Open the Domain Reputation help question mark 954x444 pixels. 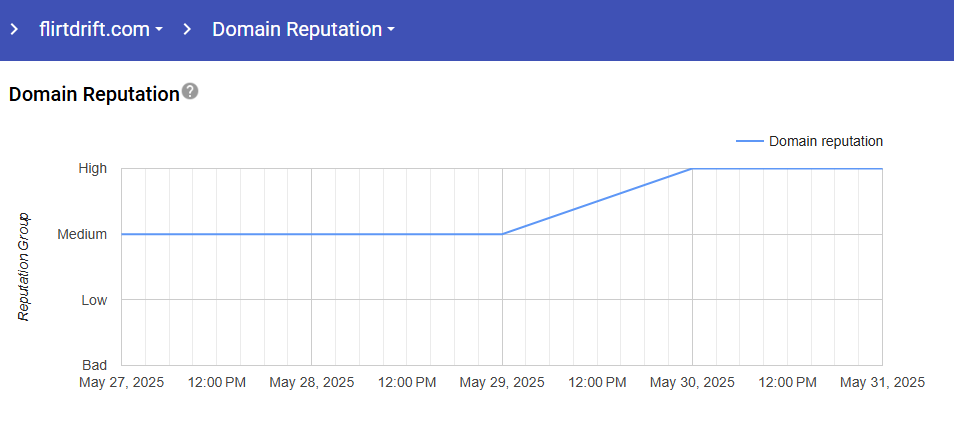(190, 92)
